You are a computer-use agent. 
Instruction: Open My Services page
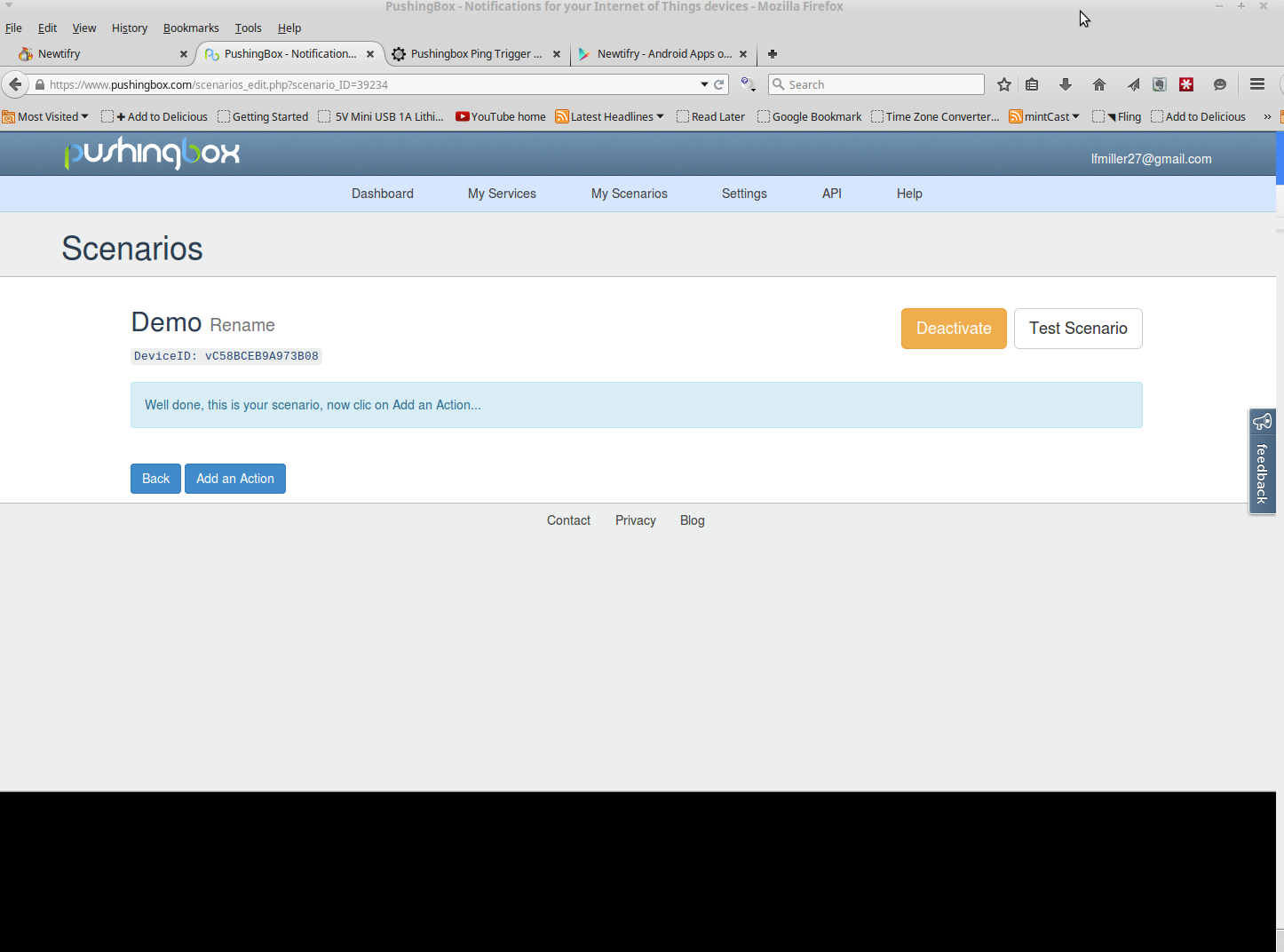click(x=502, y=194)
